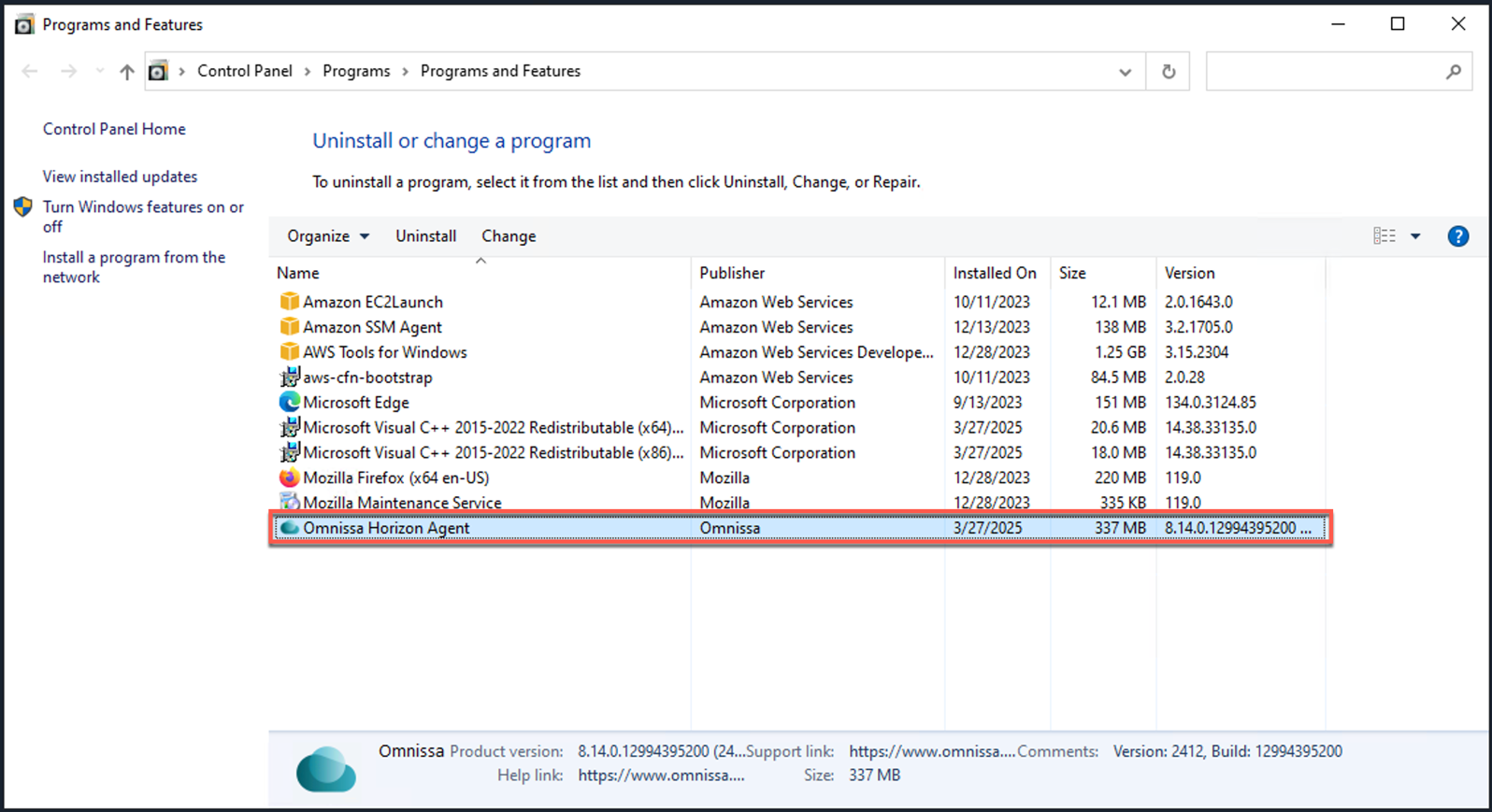
Task: Click Help link URL in details pane
Action: [662, 775]
